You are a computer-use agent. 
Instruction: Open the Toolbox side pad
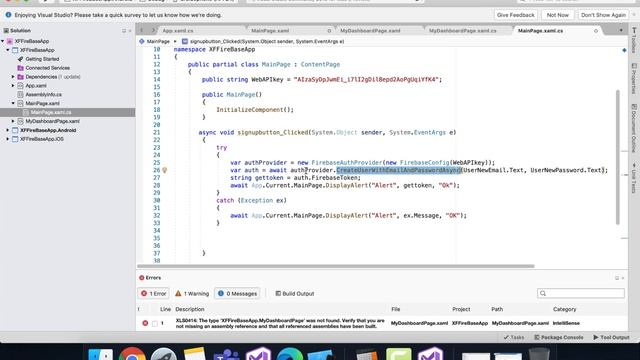point(634,40)
